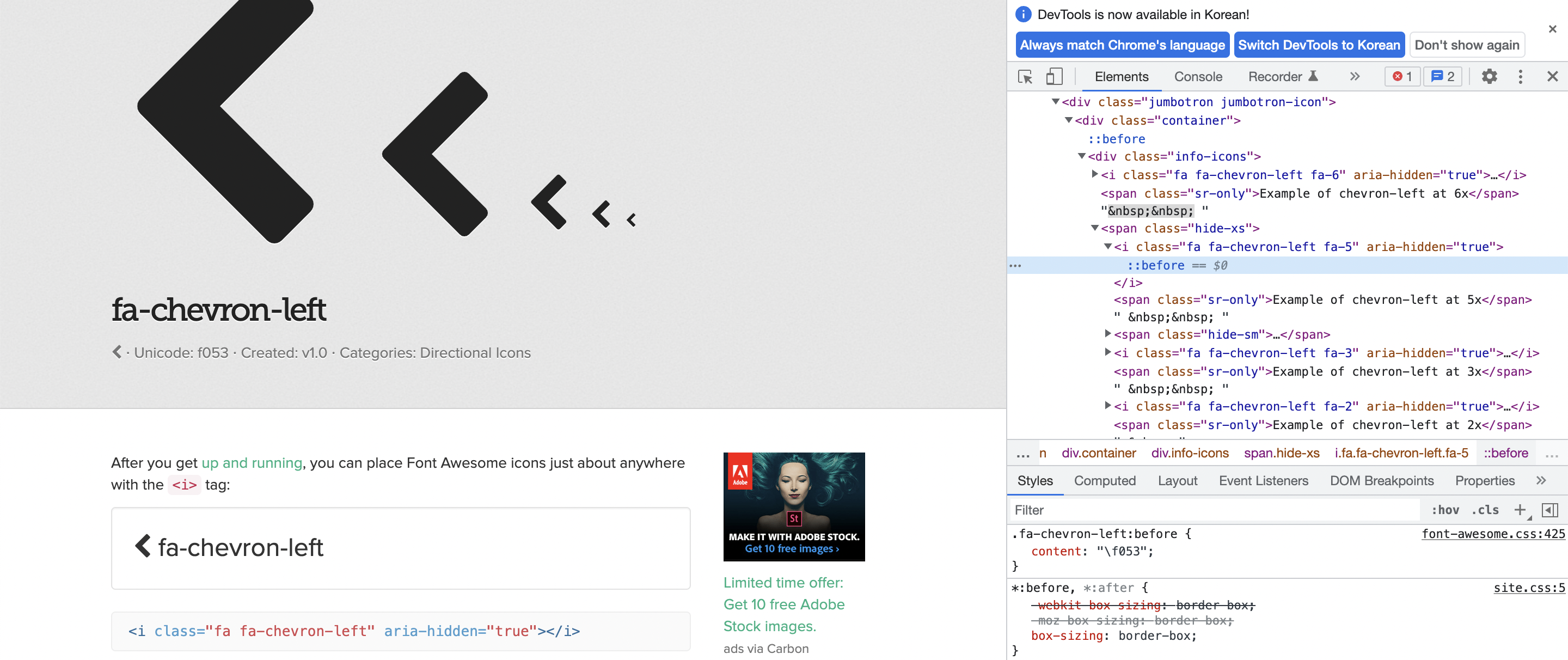
Task: Switch to the Console tab
Action: pyautogui.click(x=1197, y=77)
